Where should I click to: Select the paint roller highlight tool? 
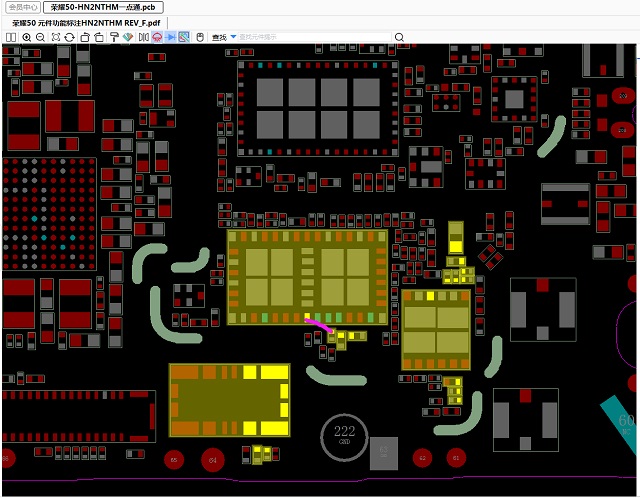[113, 37]
